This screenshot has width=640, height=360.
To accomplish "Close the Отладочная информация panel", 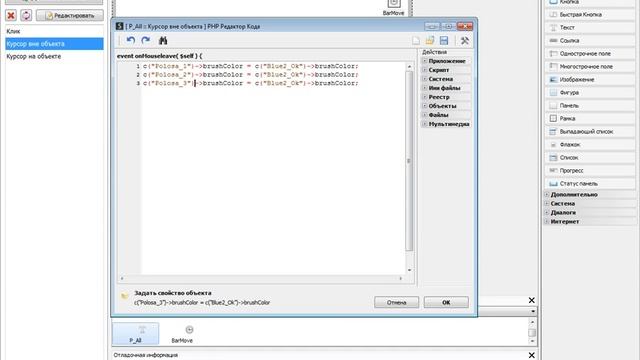I will click(x=531, y=355).
